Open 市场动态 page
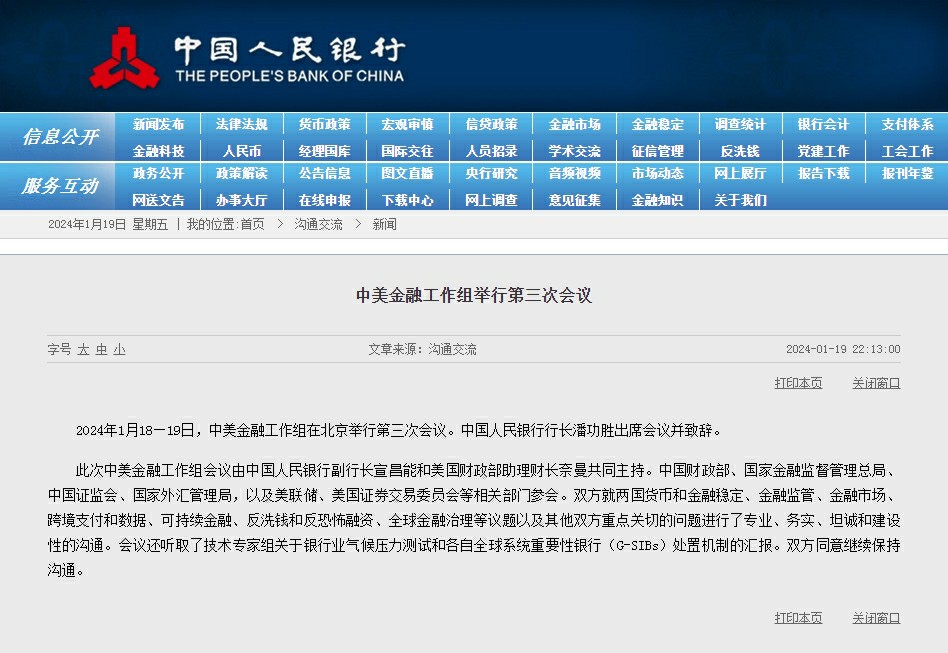The image size is (948, 653). pos(658,174)
